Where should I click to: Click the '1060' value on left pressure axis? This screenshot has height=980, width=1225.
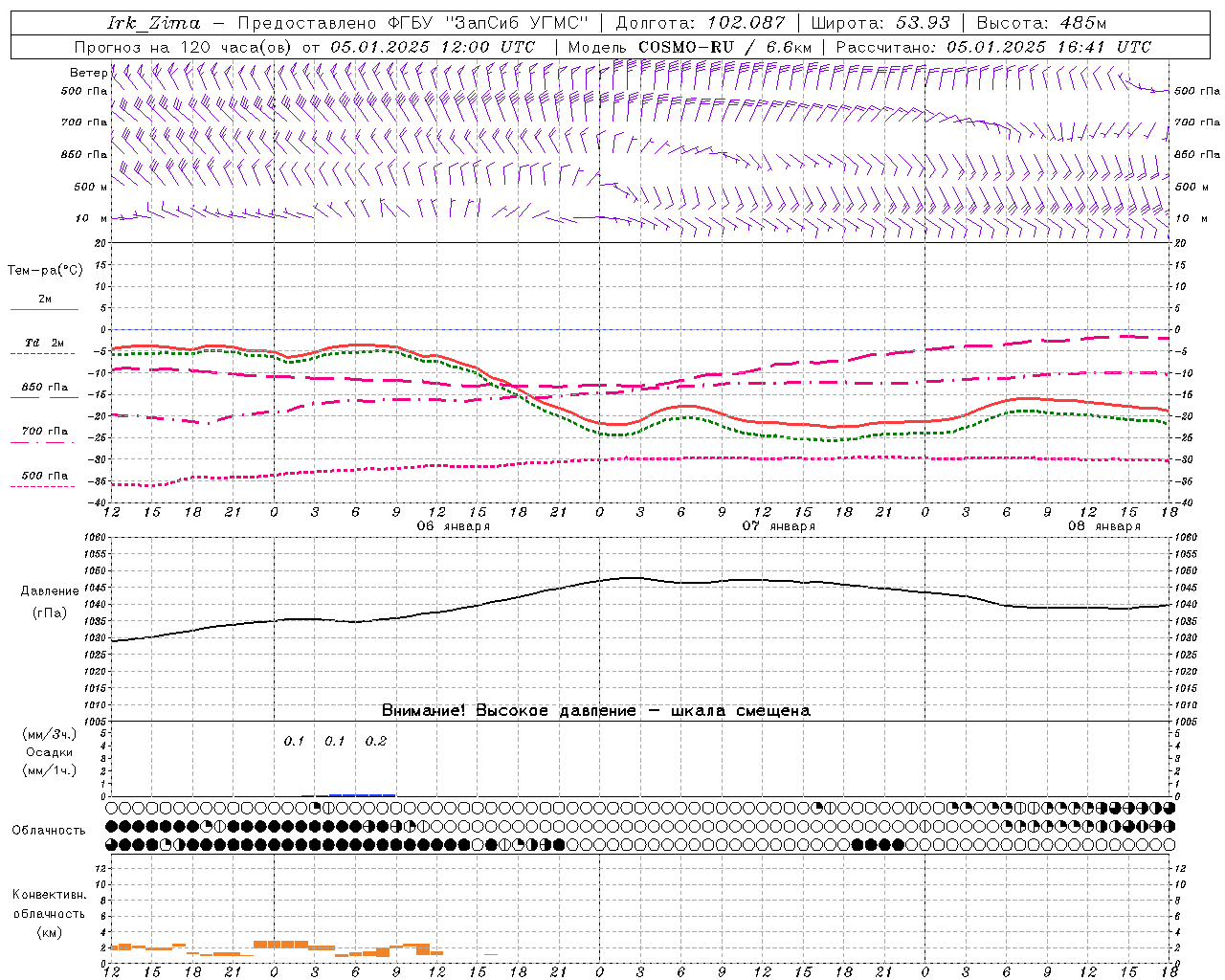click(x=97, y=538)
